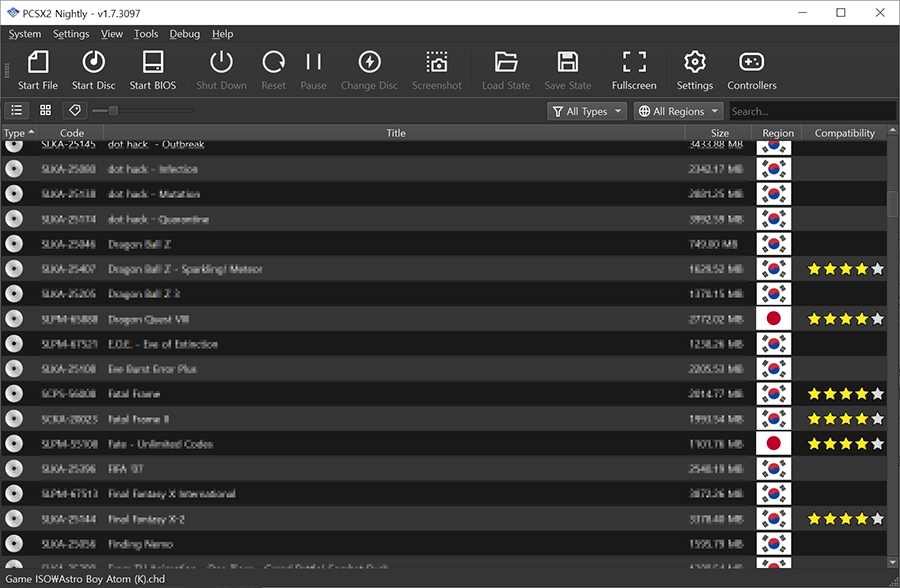Viewport: 900px width, 588px height.
Task: Click the Shut Down power icon
Action: pos(221,62)
